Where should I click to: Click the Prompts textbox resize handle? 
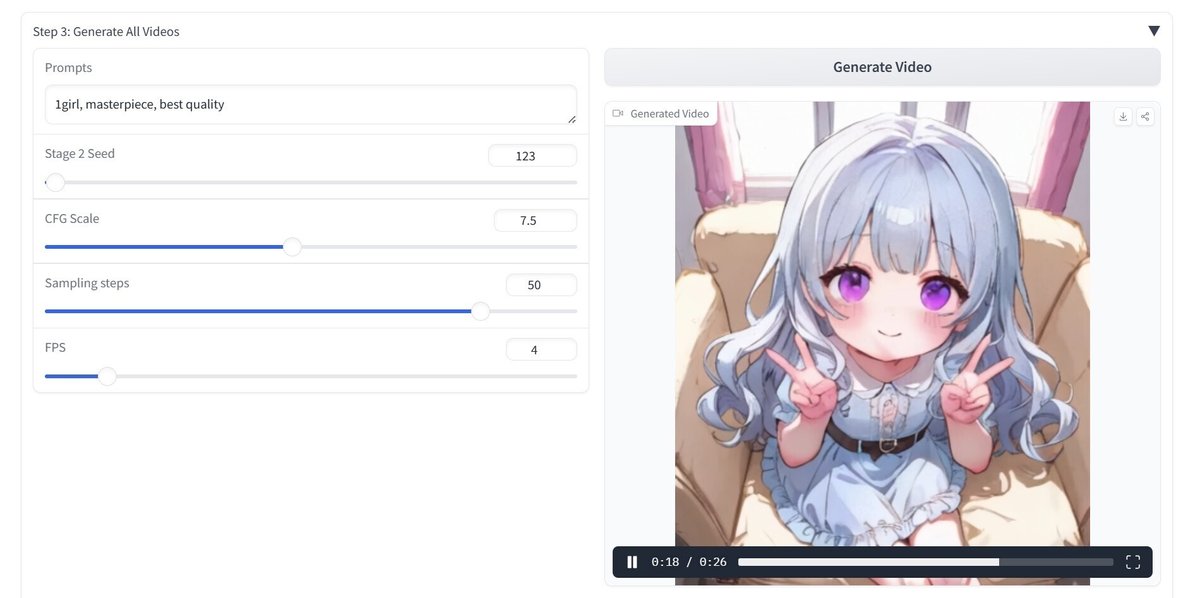coord(571,118)
